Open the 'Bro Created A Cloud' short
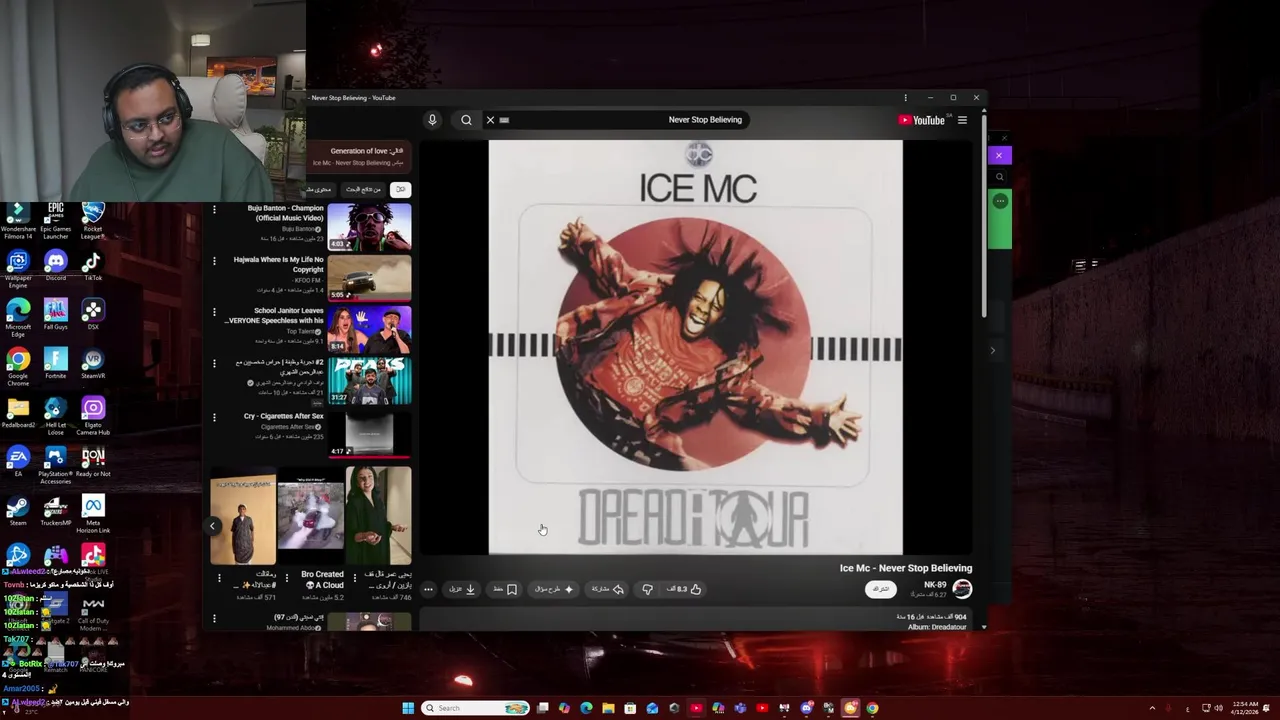1280x720 pixels. point(310,516)
